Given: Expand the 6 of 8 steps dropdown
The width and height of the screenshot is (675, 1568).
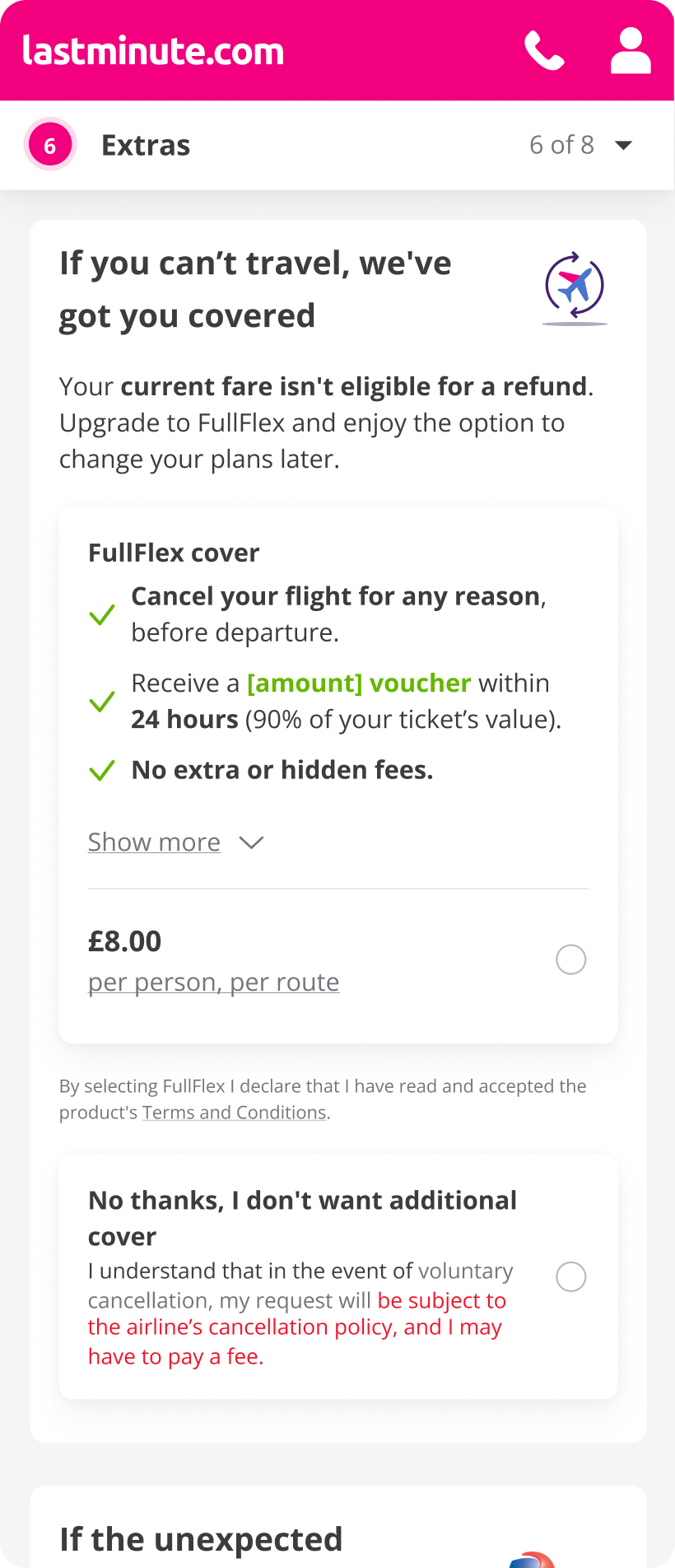Looking at the screenshot, I should [624, 146].
